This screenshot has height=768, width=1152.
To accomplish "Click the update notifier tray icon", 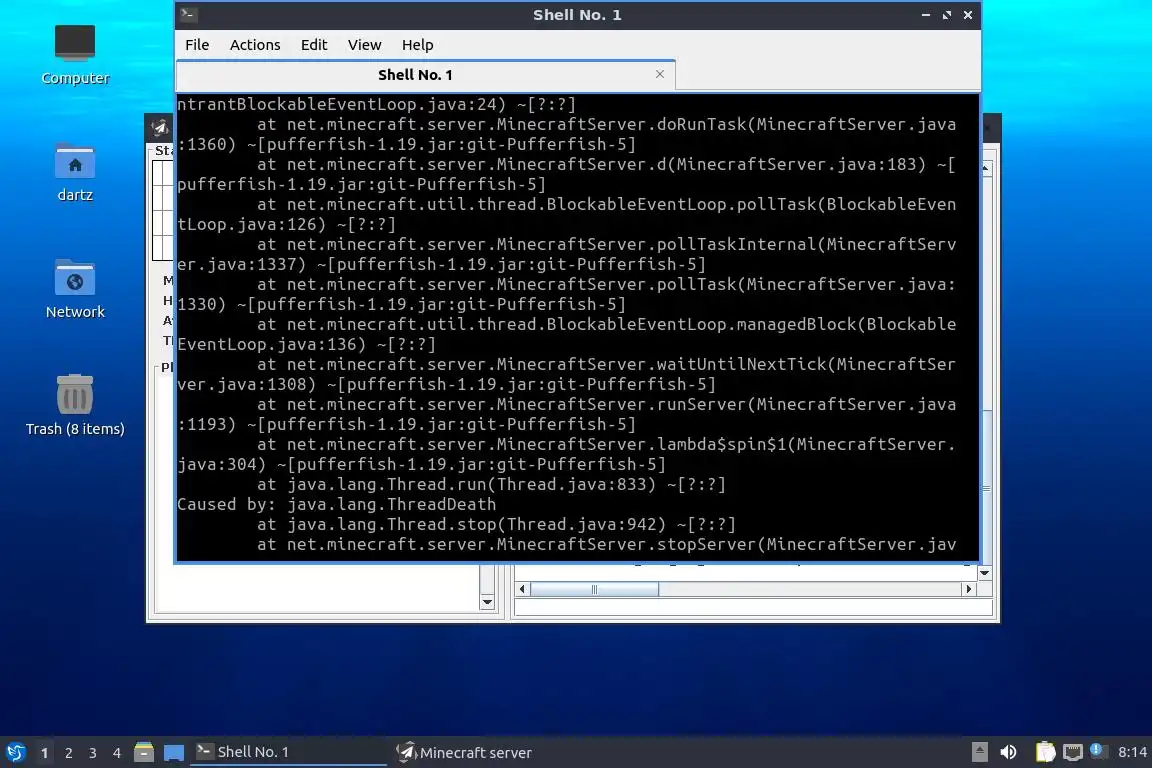I will (x=1098, y=751).
